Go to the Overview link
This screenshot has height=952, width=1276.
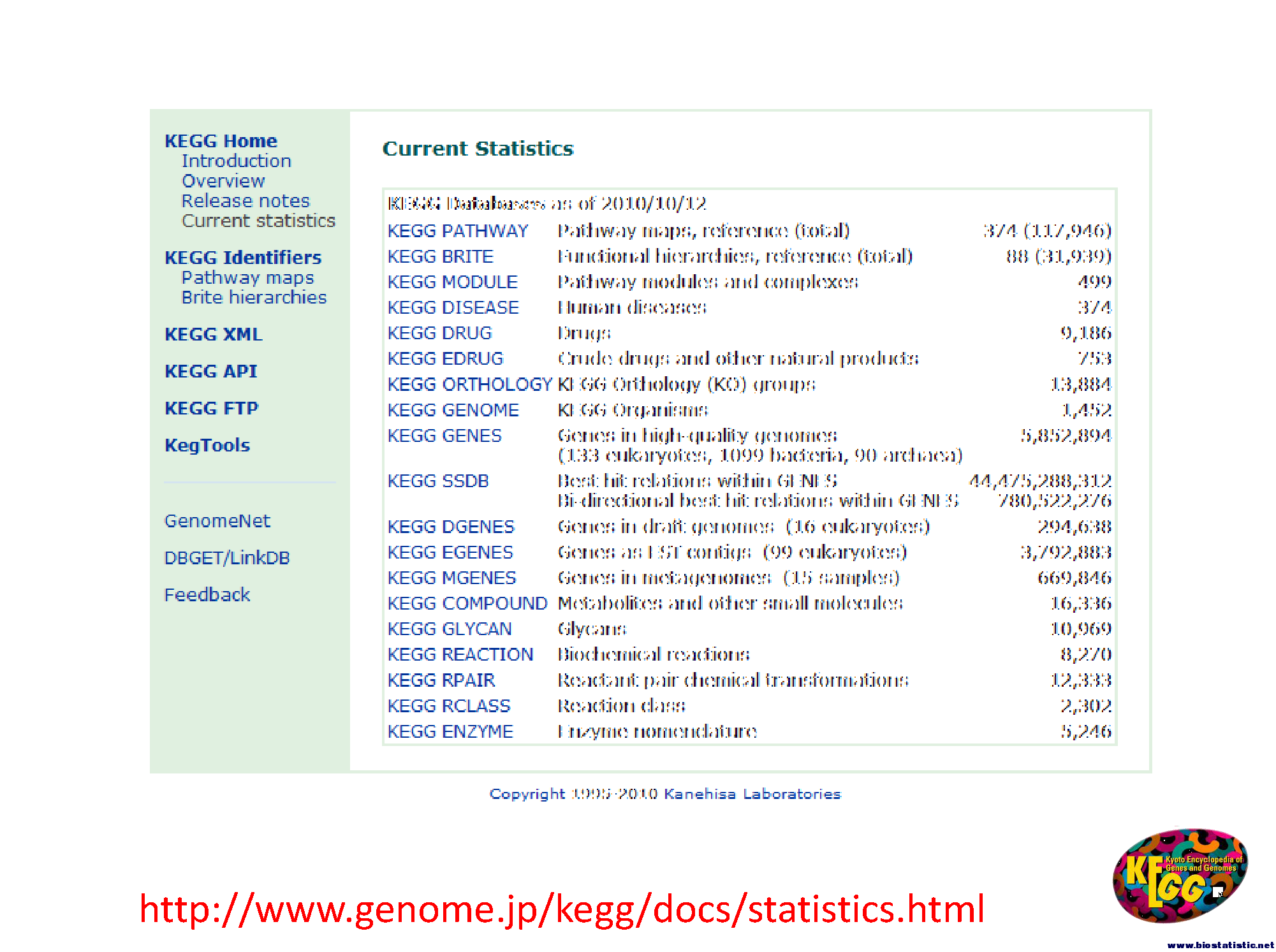click(x=223, y=181)
